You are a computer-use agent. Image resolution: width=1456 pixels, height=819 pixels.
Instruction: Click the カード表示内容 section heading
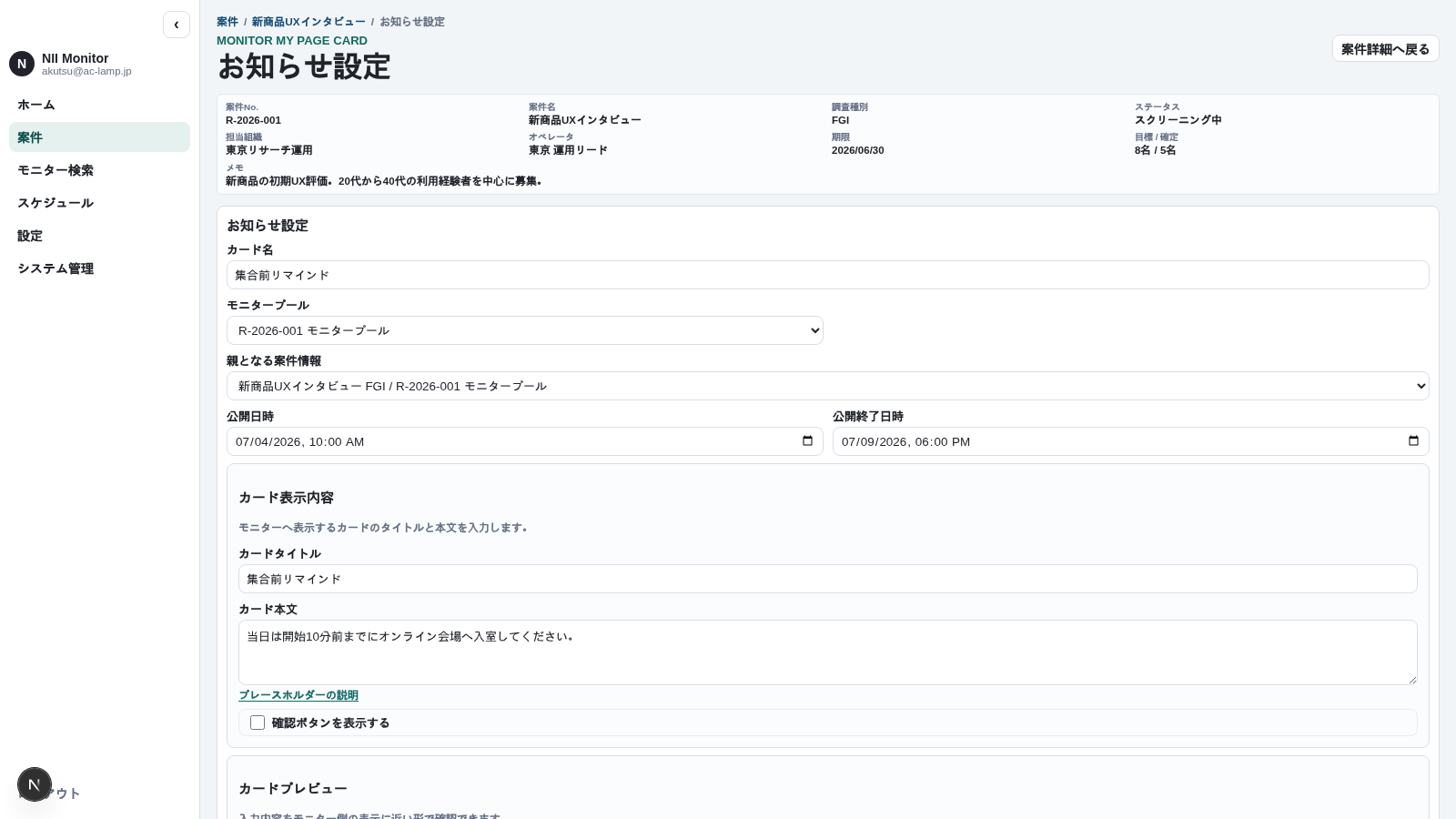coord(287,498)
